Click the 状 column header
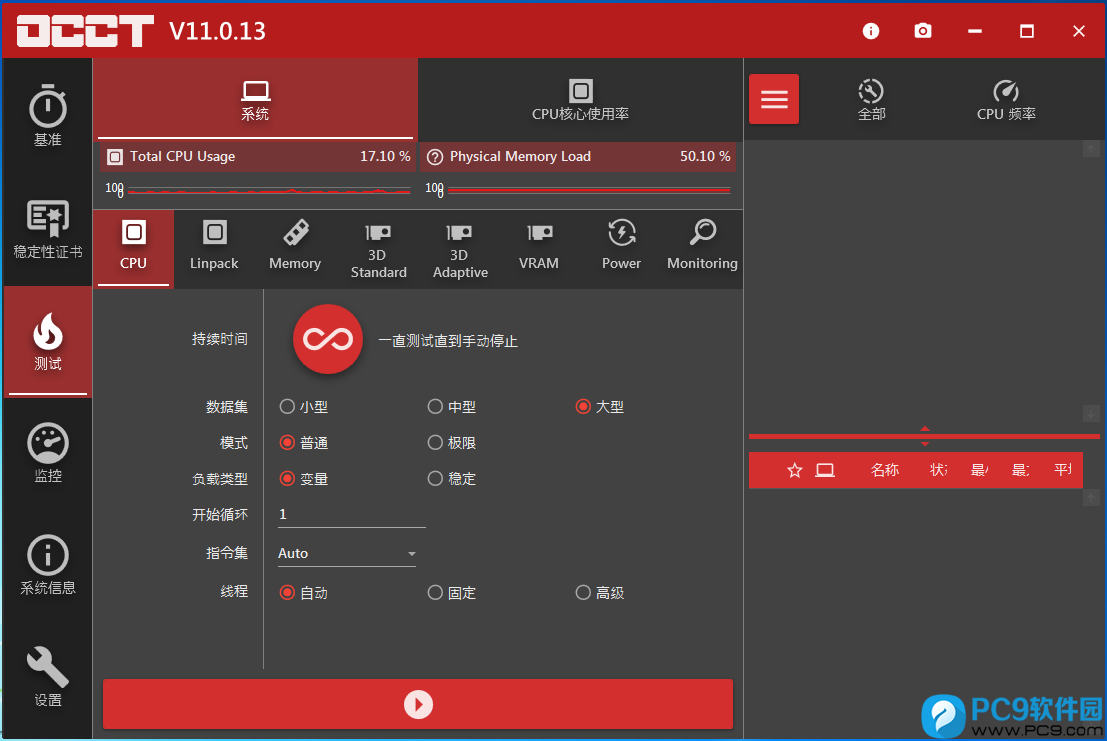 (x=938, y=470)
